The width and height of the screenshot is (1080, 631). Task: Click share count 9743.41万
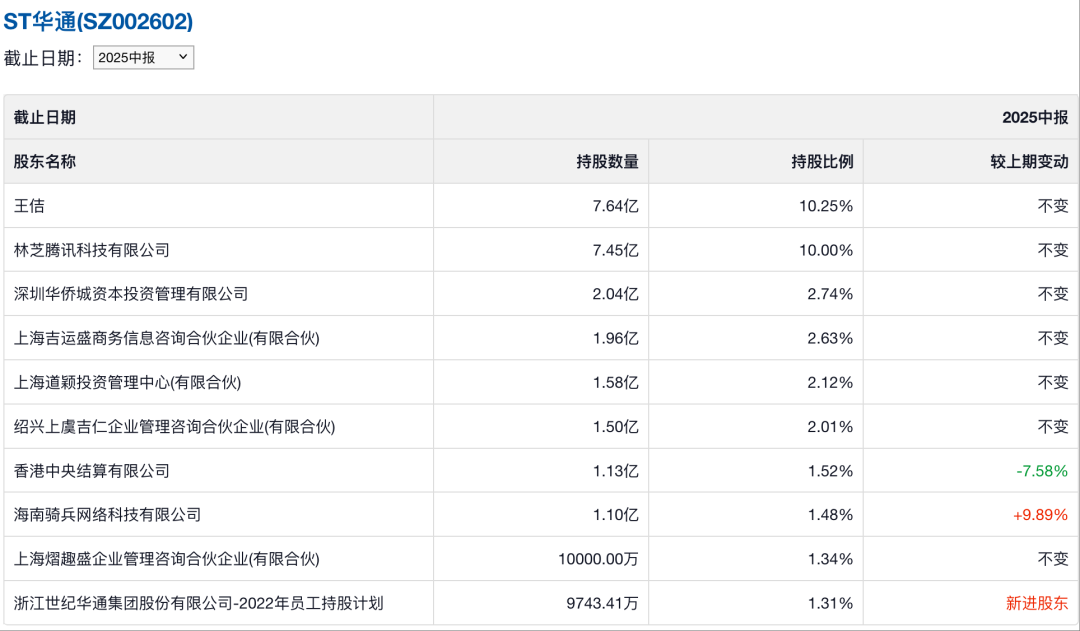(x=603, y=603)
